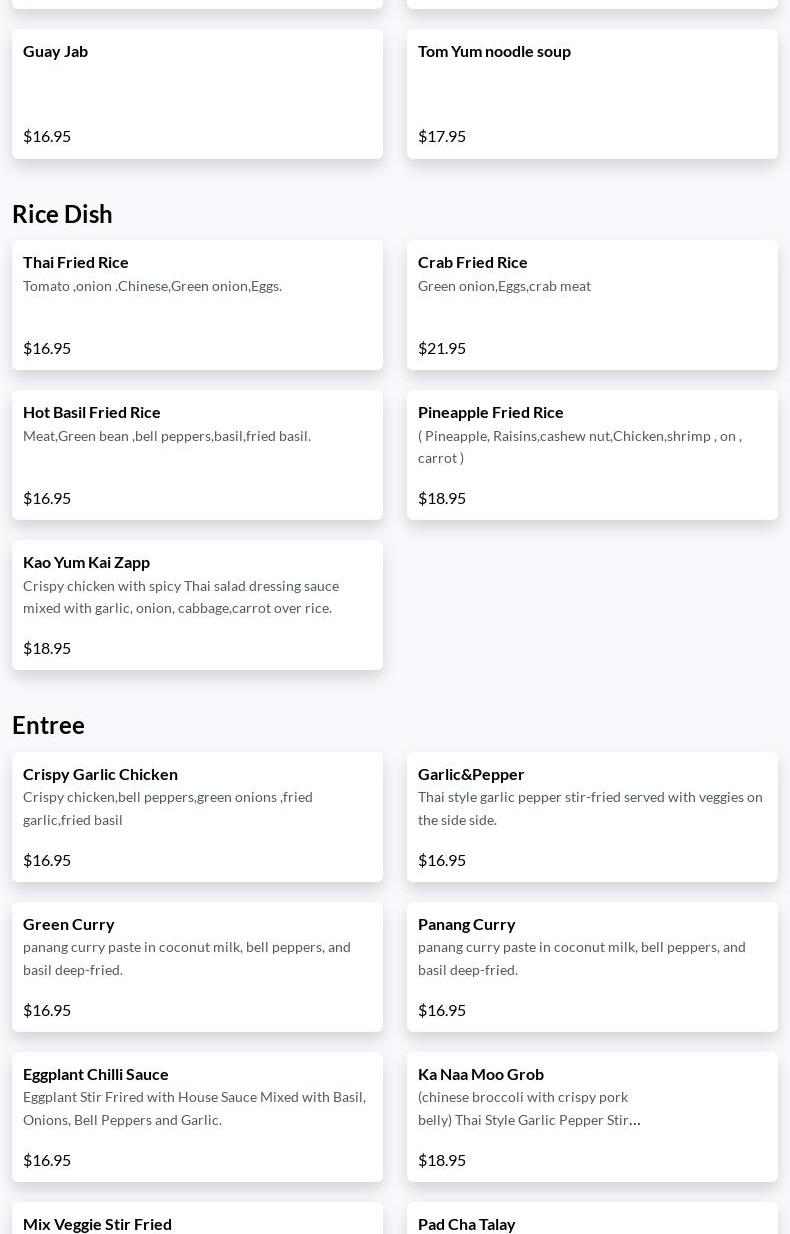790x1234 pixels.
Task: Select the Panang Curry card
Action: coord(592,967)
